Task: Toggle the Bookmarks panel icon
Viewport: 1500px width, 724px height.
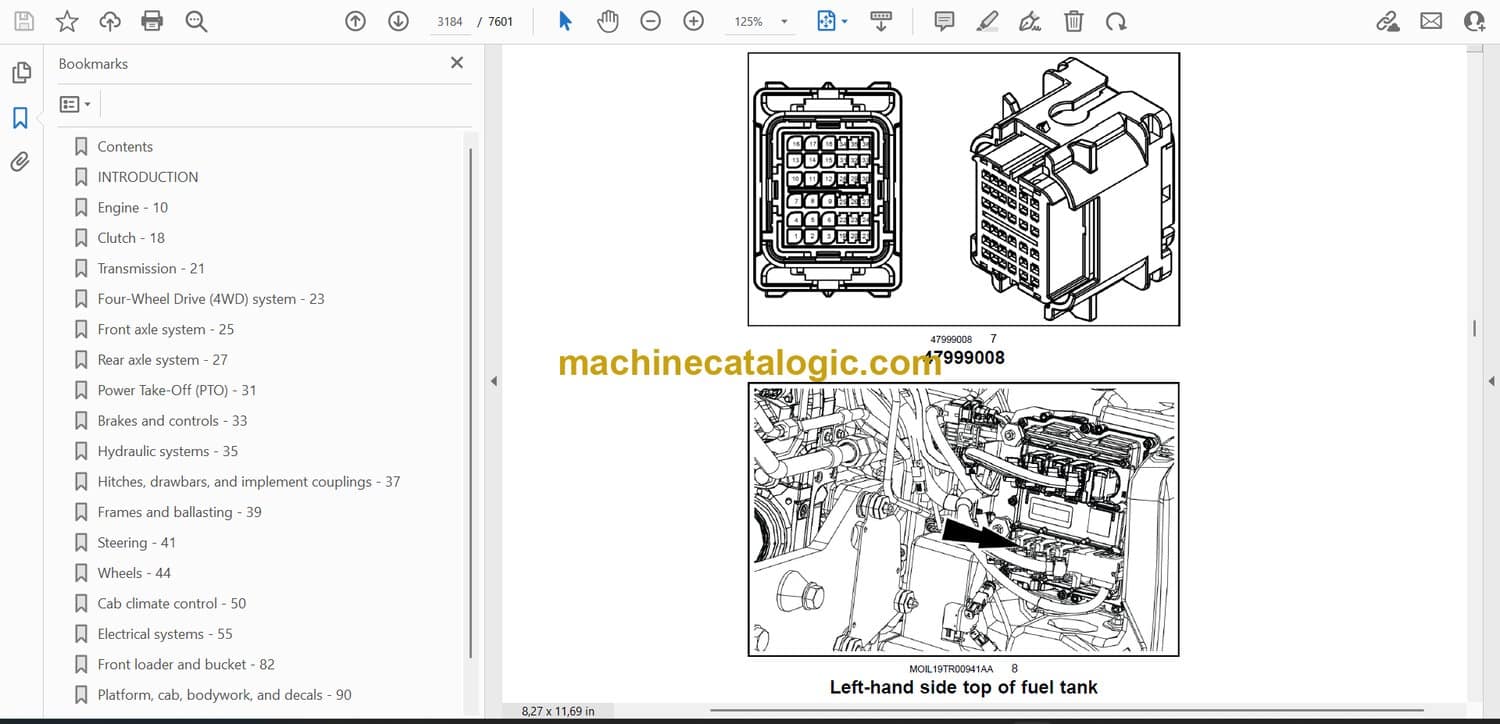Action: point(20,118)
